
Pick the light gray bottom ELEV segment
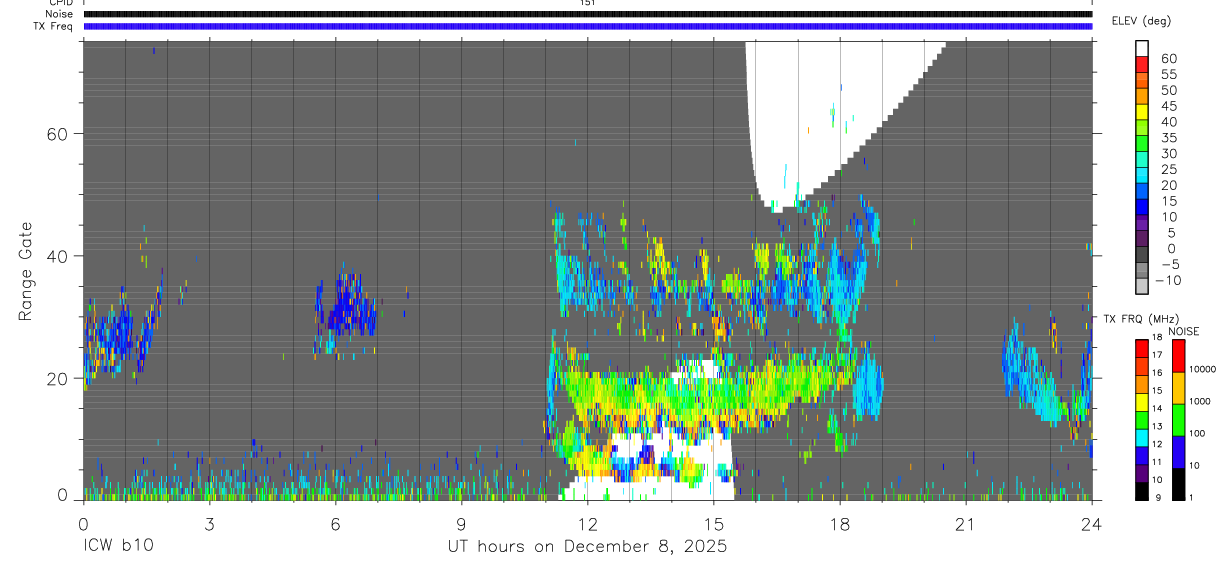tap(1142, 286)
